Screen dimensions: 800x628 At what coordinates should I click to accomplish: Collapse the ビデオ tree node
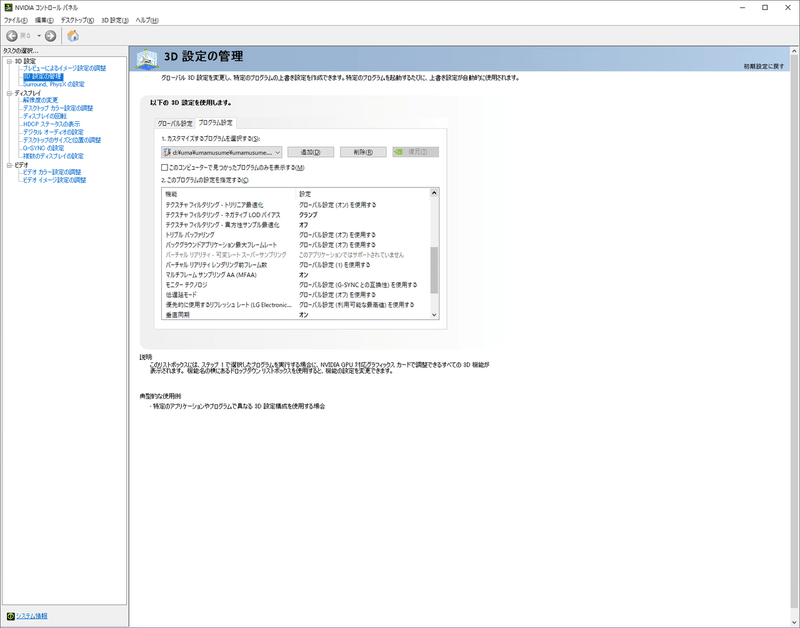pyautogui.click(x=9, y=165)
